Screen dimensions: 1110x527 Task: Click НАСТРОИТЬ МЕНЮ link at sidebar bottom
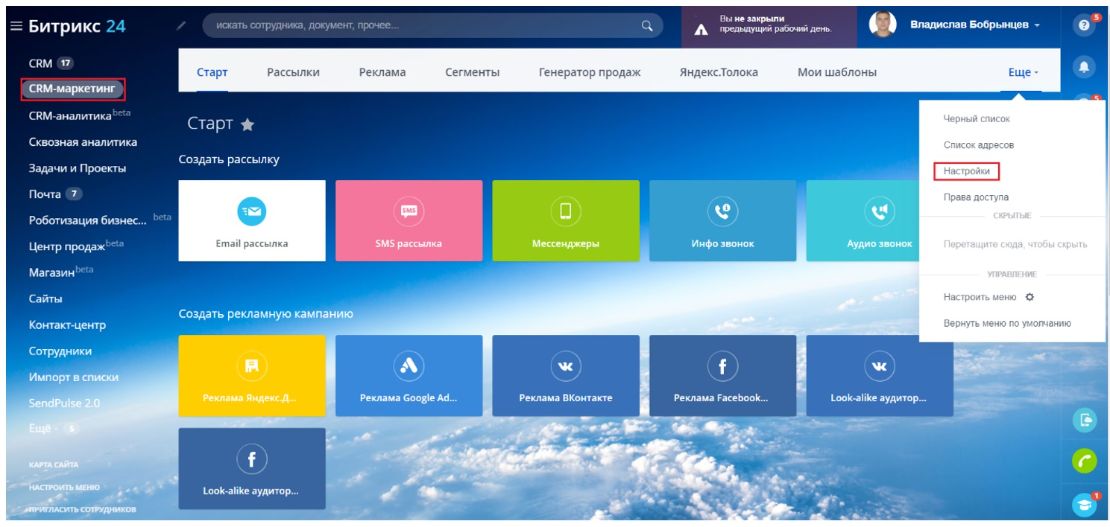[x=64, y=487]
